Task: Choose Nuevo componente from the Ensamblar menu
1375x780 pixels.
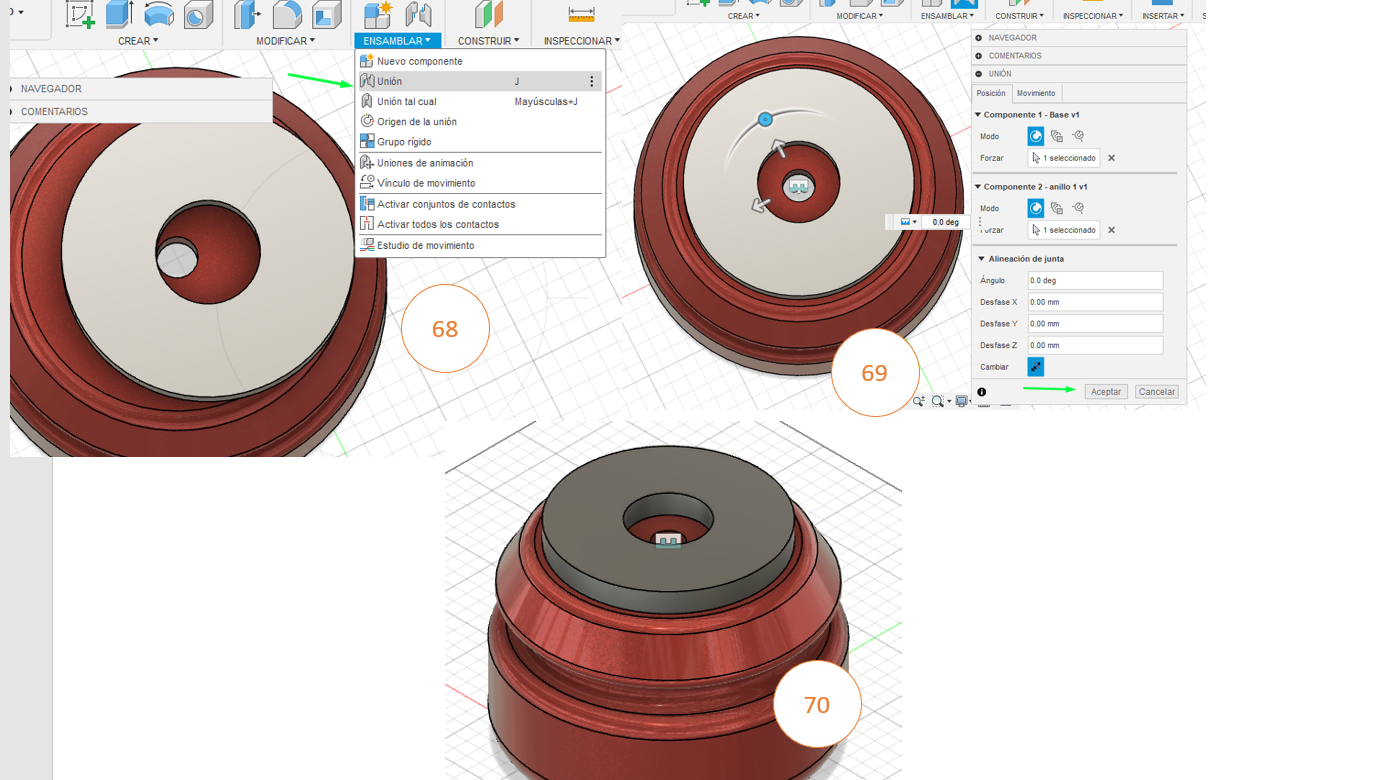Action: click(480, 61)
